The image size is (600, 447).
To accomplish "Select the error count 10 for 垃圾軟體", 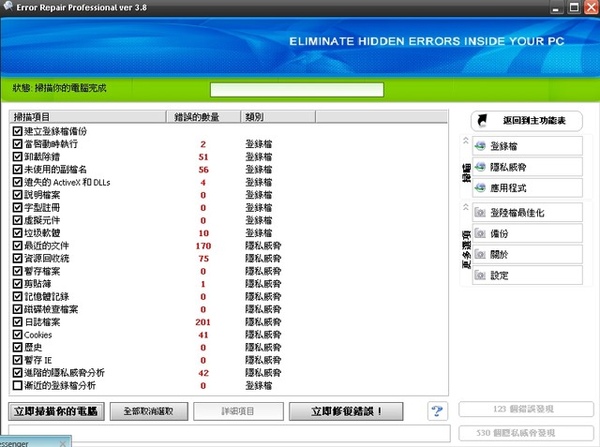I will (204, 233).
